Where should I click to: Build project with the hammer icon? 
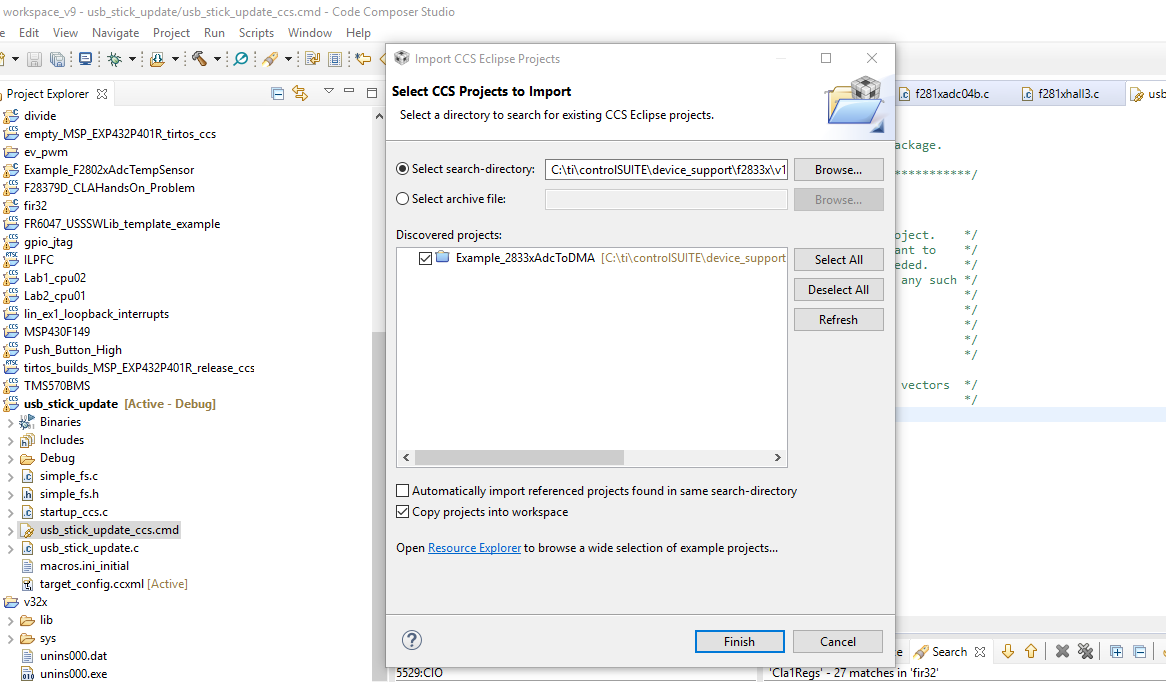199,59
